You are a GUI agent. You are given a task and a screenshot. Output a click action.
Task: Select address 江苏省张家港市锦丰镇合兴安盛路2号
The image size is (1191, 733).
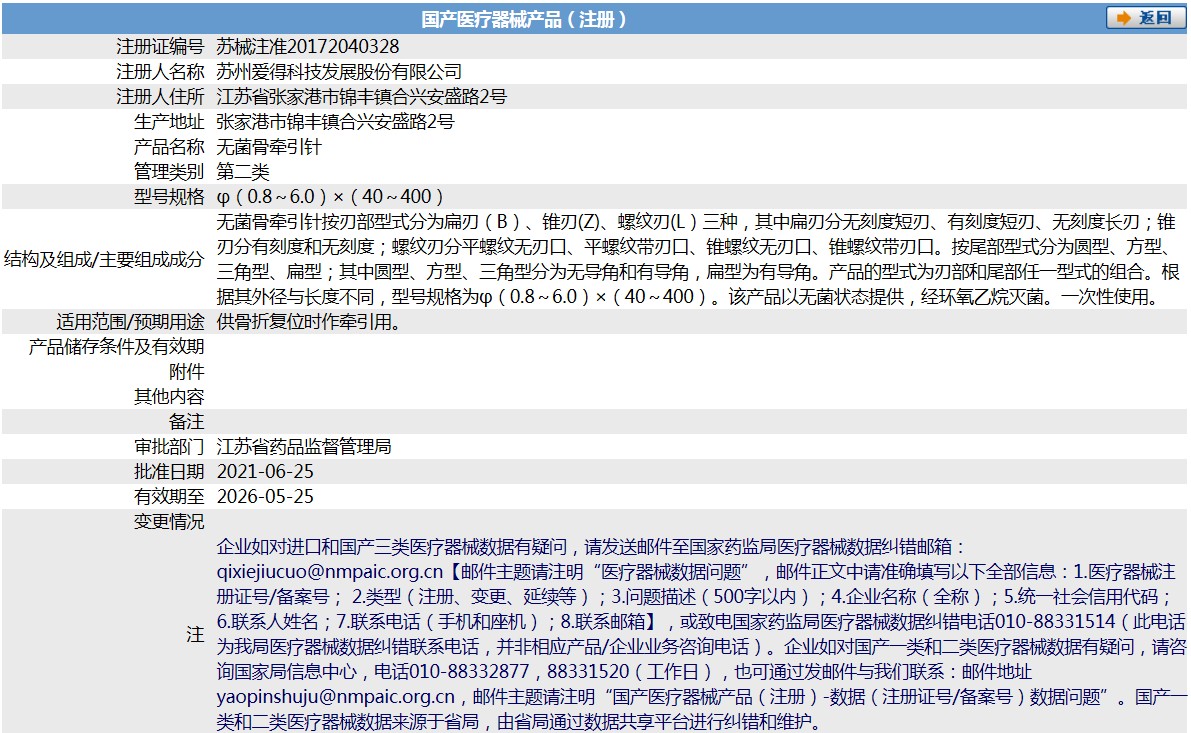[362, 96]
